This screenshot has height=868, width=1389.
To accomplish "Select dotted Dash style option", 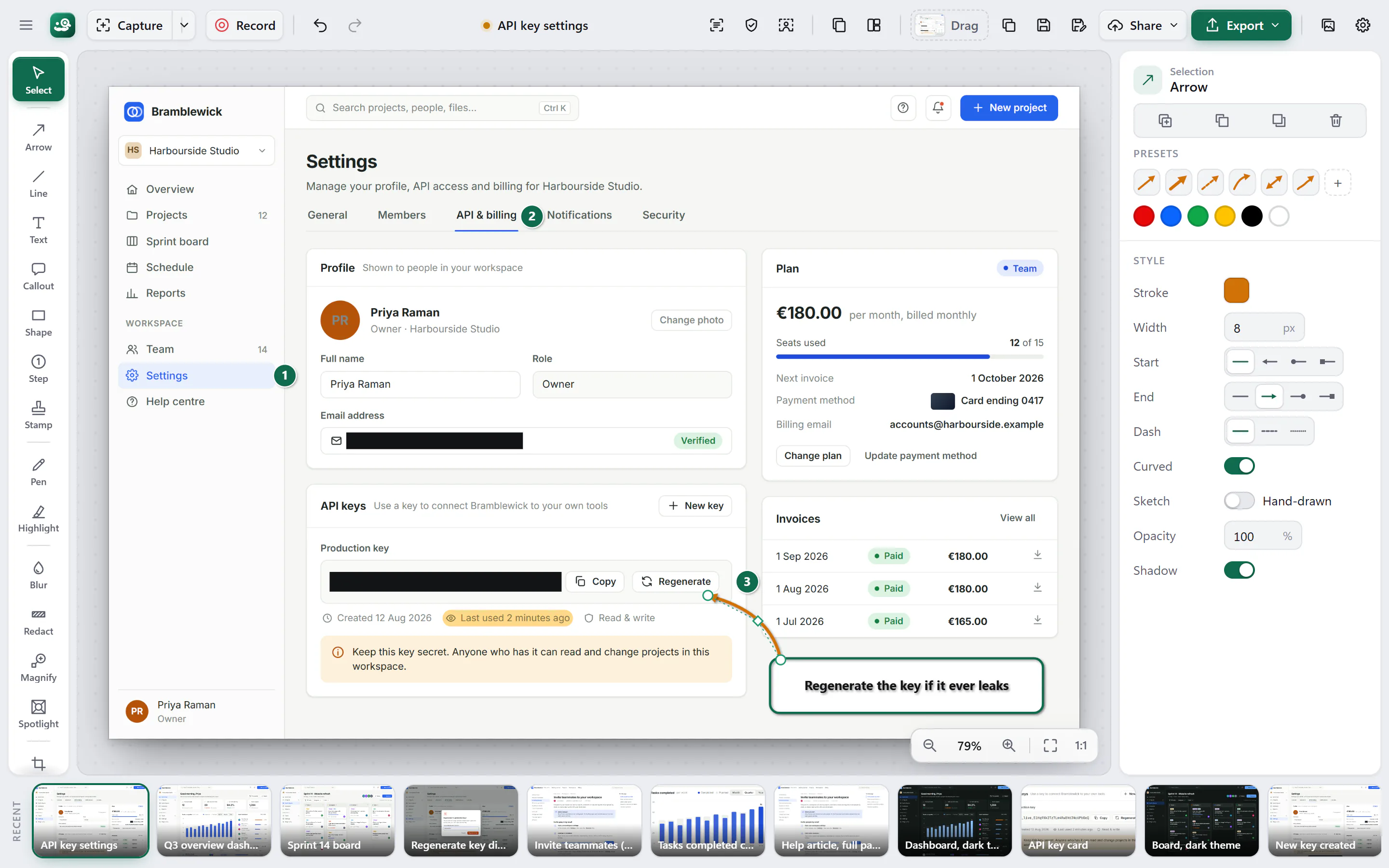I will click(x=1298, y=431).
